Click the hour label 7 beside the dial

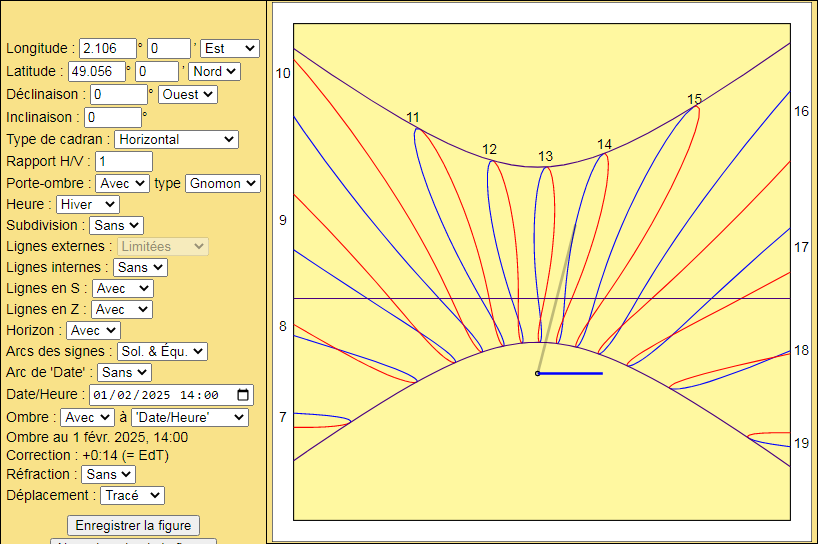(283, 417)
